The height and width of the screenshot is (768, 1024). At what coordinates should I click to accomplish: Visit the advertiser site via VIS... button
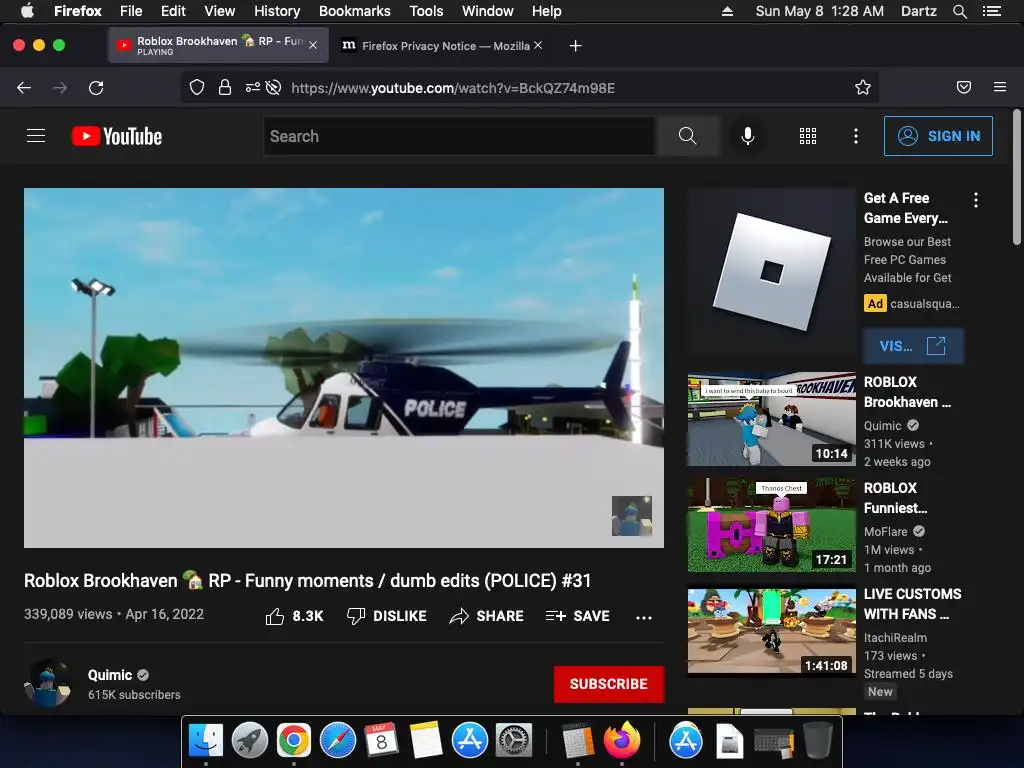tap(912, 345)
